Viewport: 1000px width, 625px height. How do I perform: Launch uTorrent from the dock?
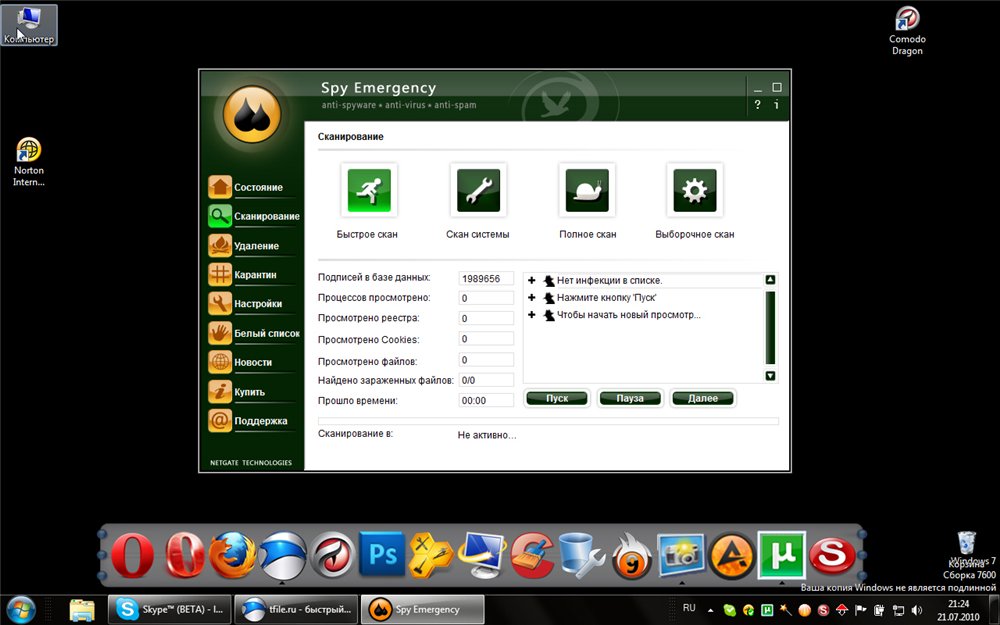[781, 555]
